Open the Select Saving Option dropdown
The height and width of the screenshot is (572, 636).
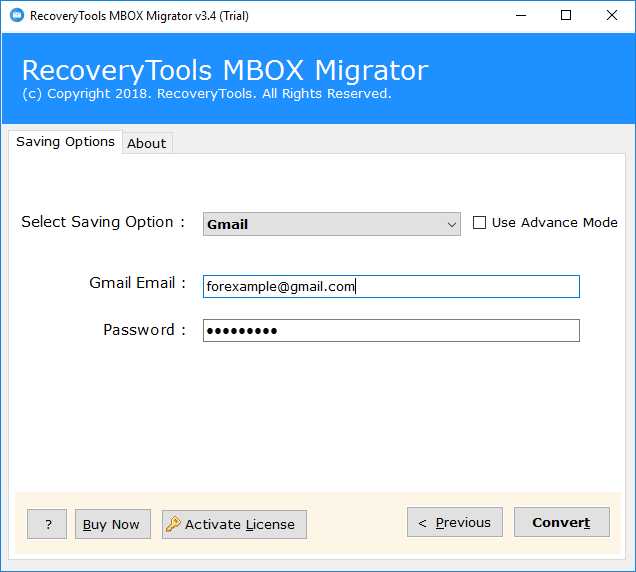[331, 224]
